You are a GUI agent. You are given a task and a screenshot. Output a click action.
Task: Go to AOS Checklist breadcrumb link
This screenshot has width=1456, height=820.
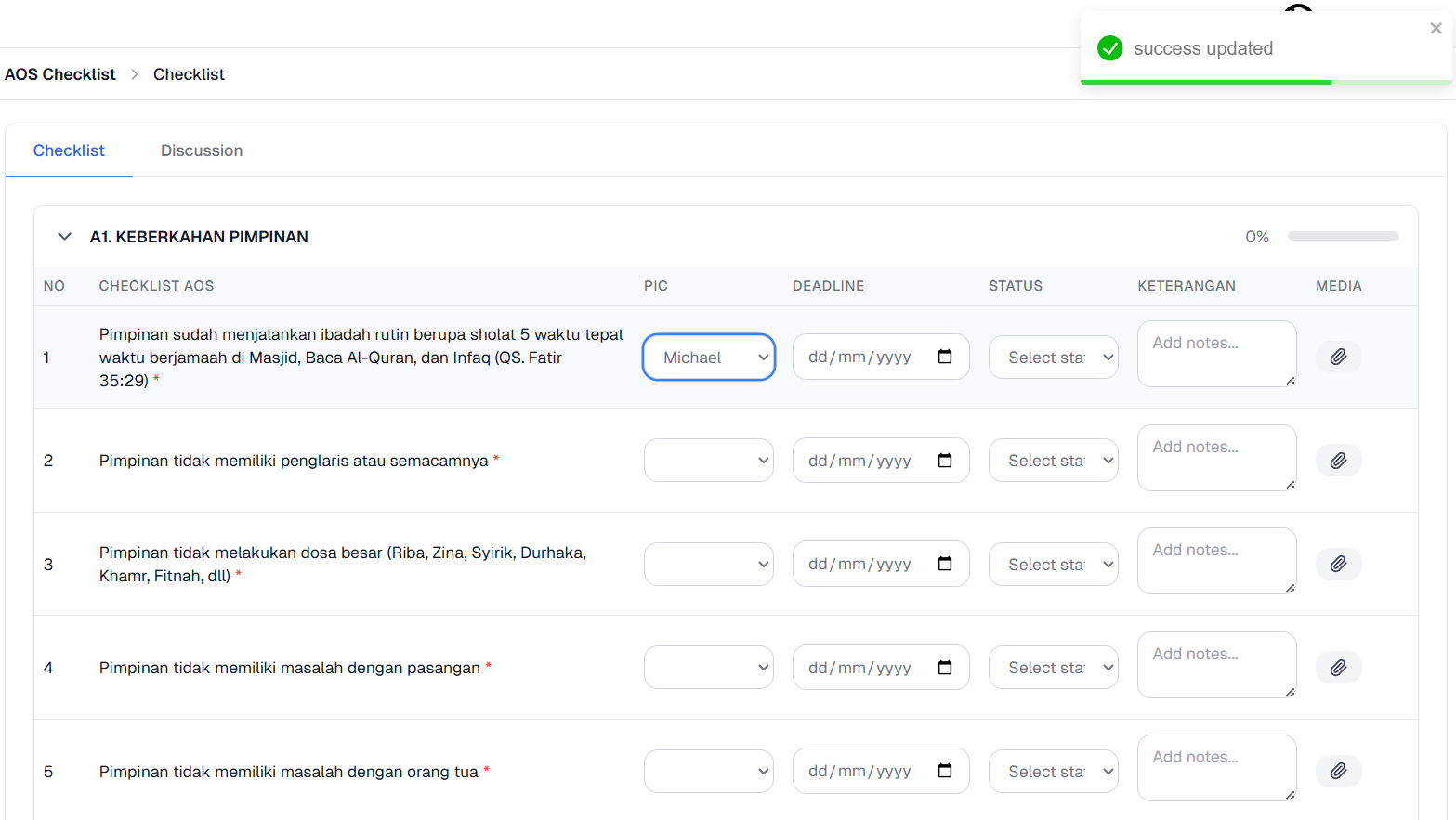coord(60,74)
